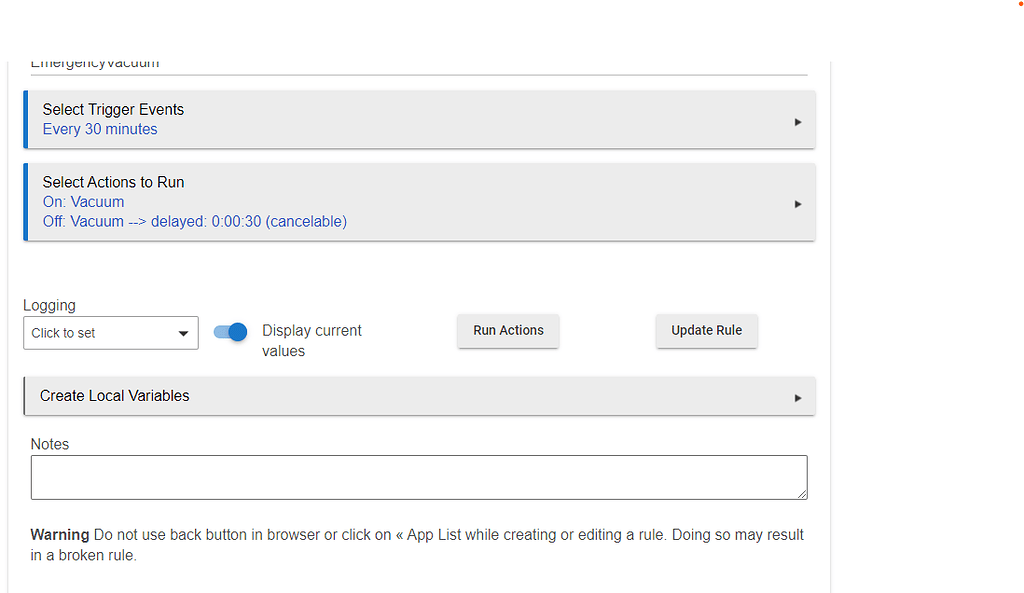Click inside the Notes text area
This screenshot has width=1024, height=593.
click(x=418, y=477)
